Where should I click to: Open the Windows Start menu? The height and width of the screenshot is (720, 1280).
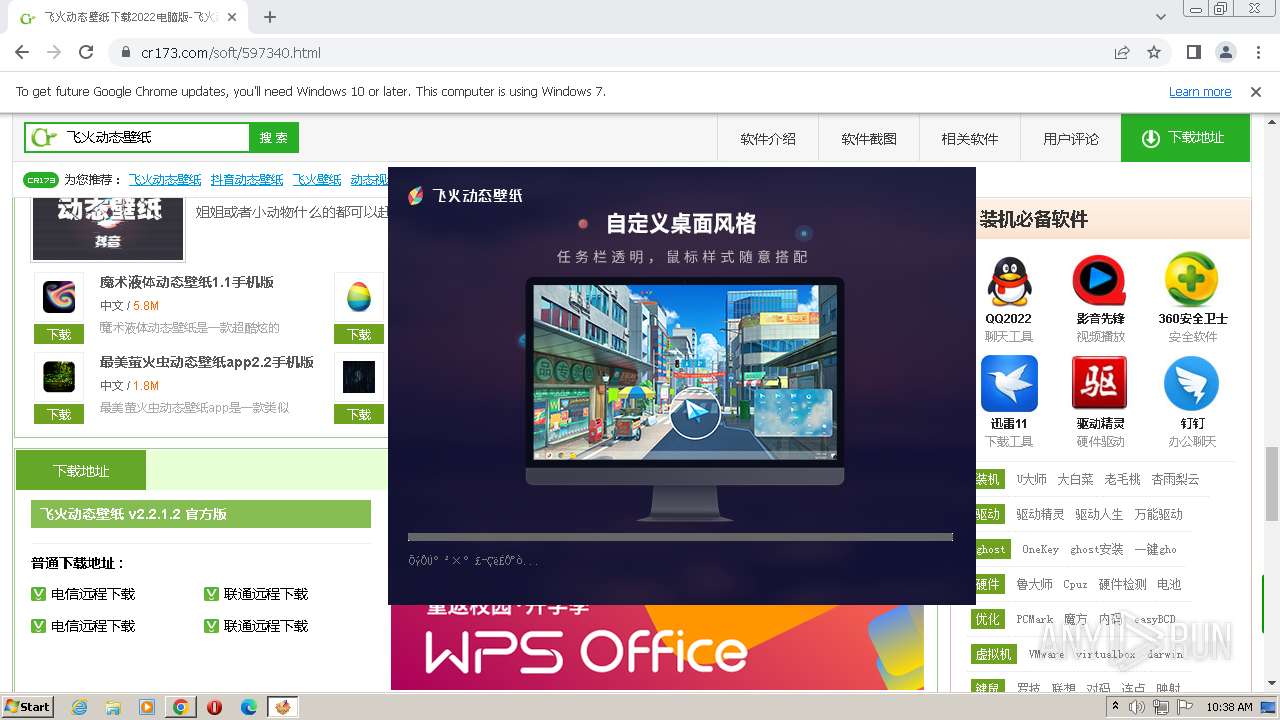tap(28, 707)
